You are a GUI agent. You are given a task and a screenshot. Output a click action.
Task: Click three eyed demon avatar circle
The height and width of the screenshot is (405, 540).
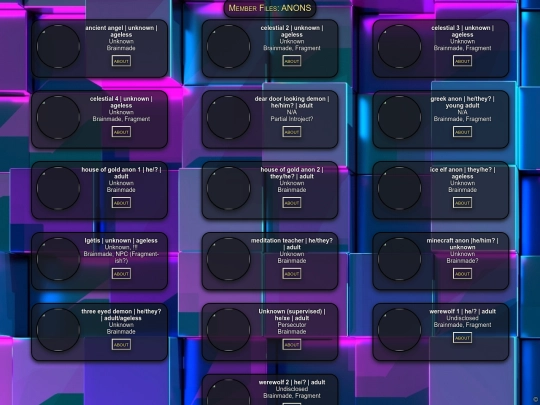[x=58, y=330]
